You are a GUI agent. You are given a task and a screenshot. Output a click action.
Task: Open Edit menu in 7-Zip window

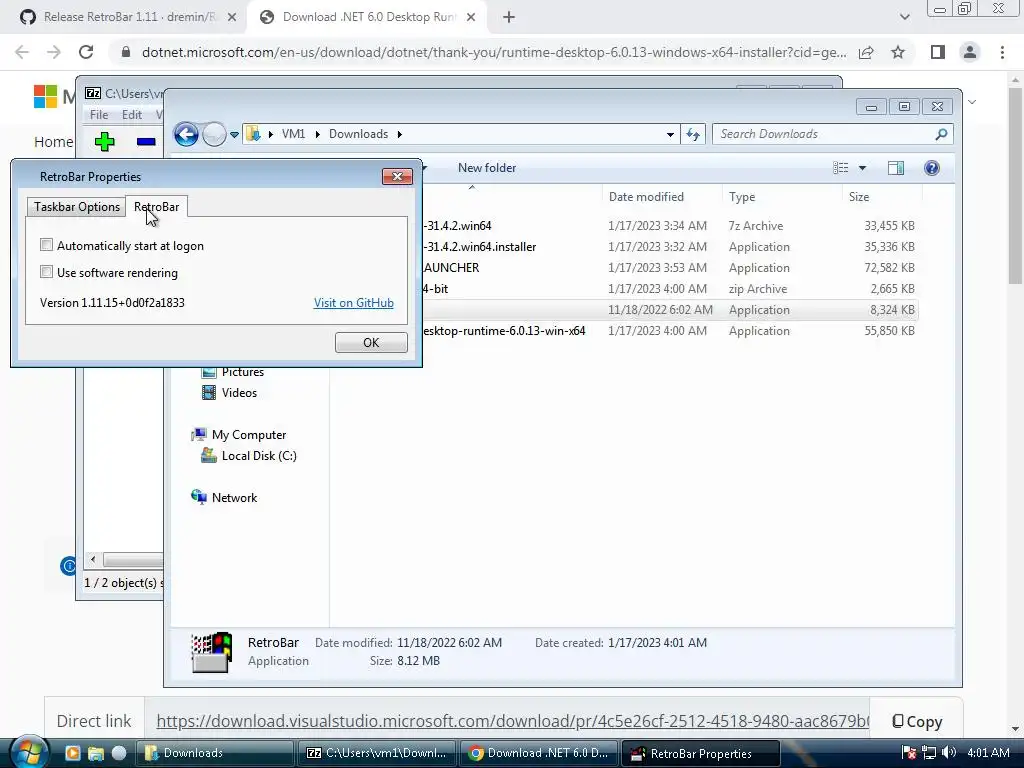point(132,114)
